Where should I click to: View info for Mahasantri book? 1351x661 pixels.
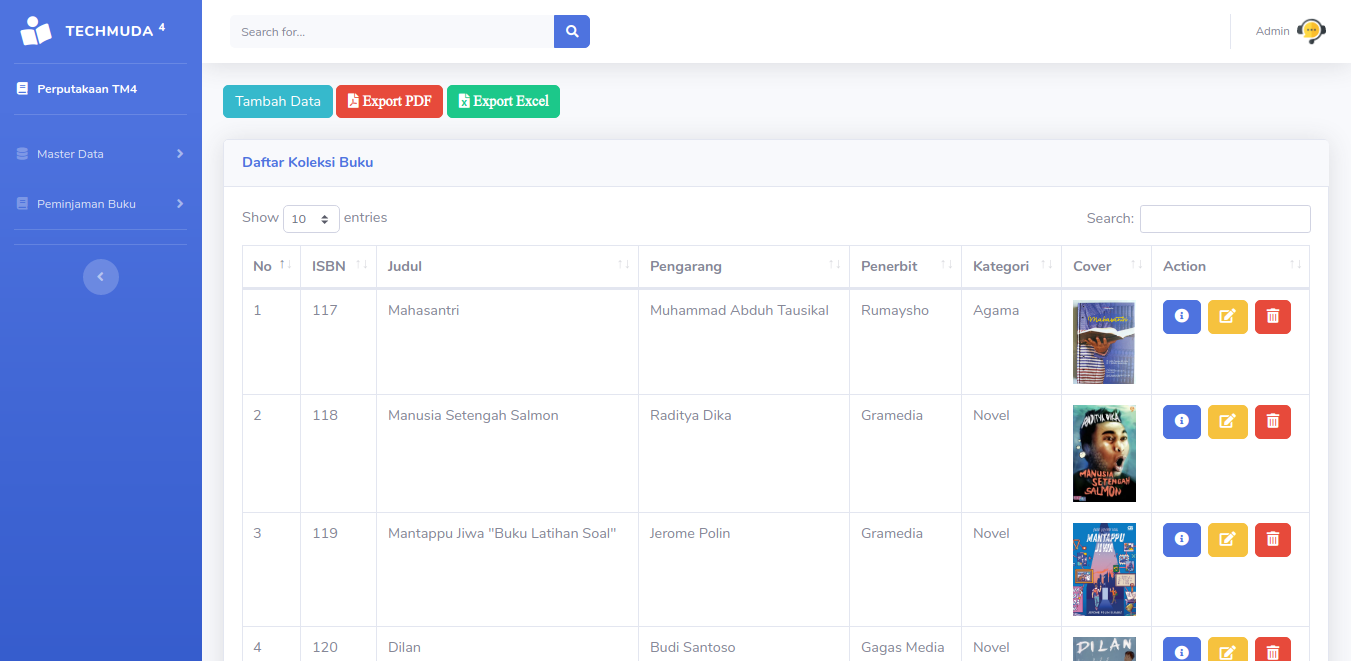pyautogui.click(x=1182, y=317)
